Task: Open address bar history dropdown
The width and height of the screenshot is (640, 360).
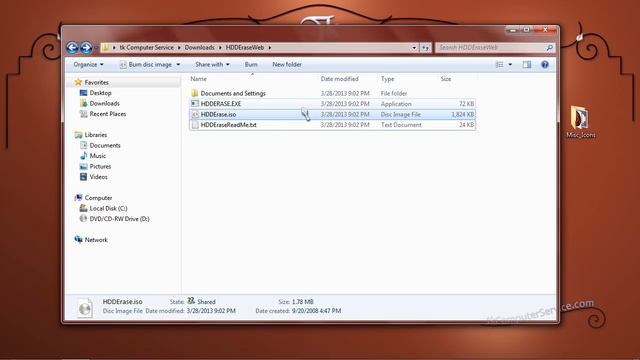Action: 414,48
